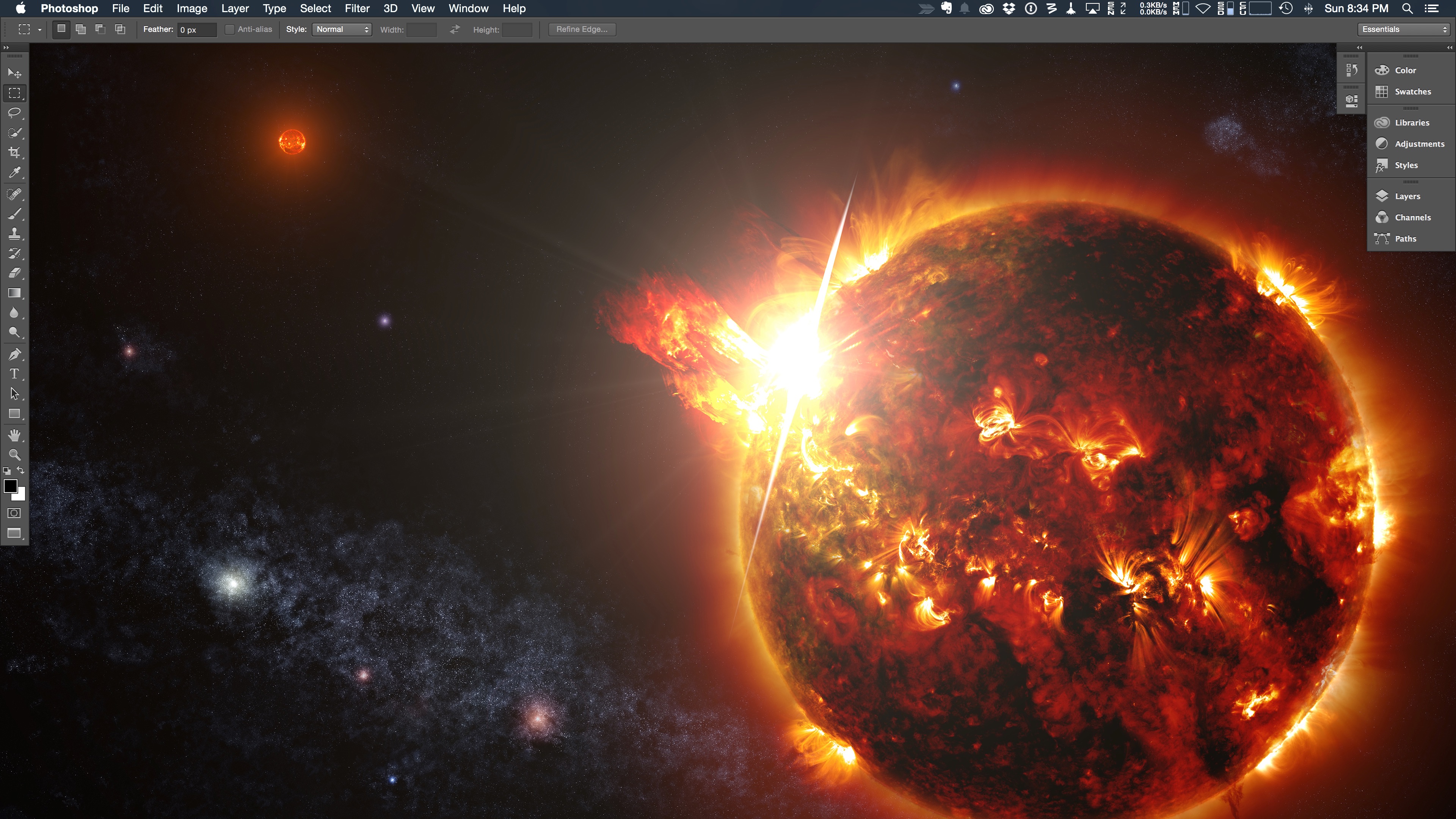This screenshot has height=819, width=1456.
Task: Open the Style dropdown set to Normal
Action: [342, 30]
